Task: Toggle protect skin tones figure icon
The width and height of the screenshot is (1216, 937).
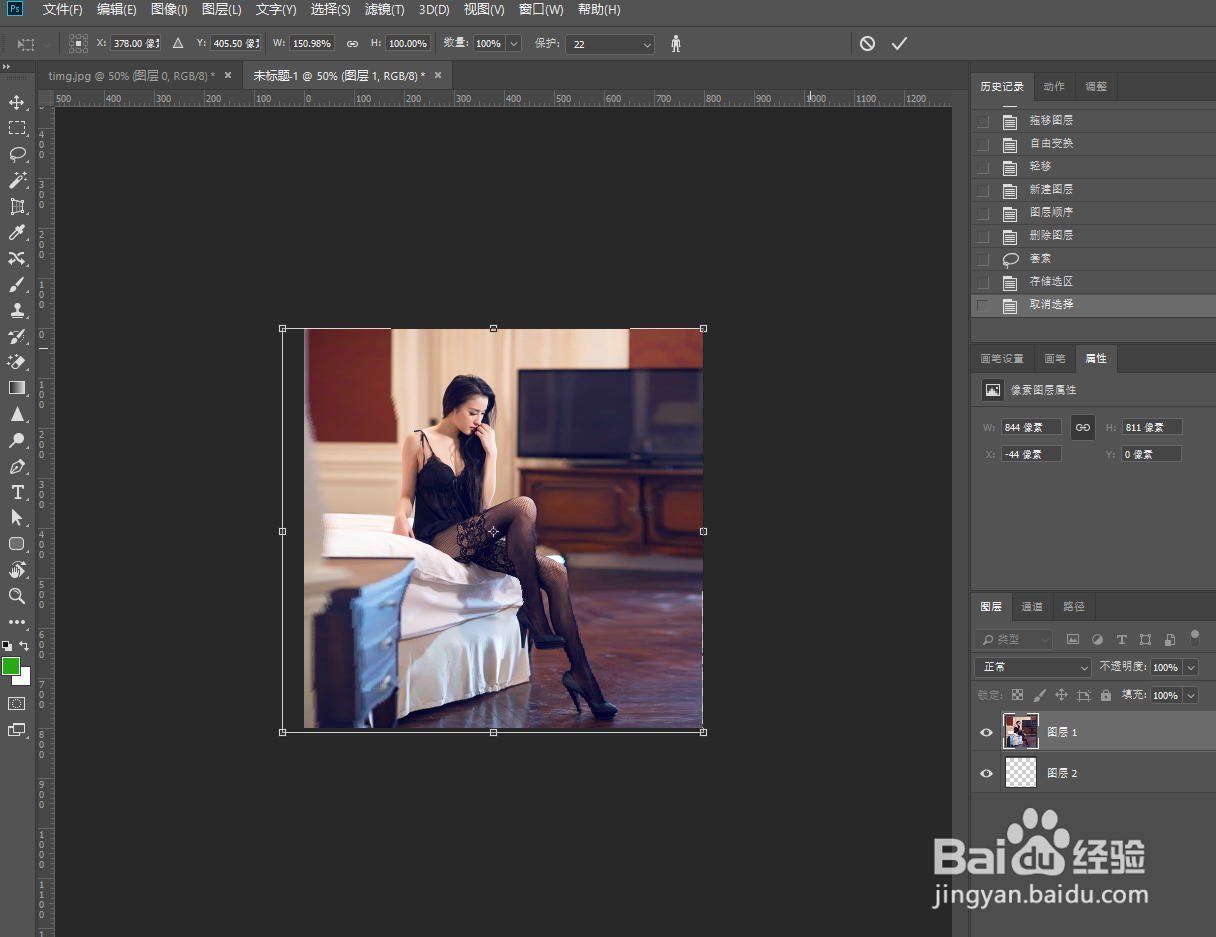Action: tap(676, 44)
